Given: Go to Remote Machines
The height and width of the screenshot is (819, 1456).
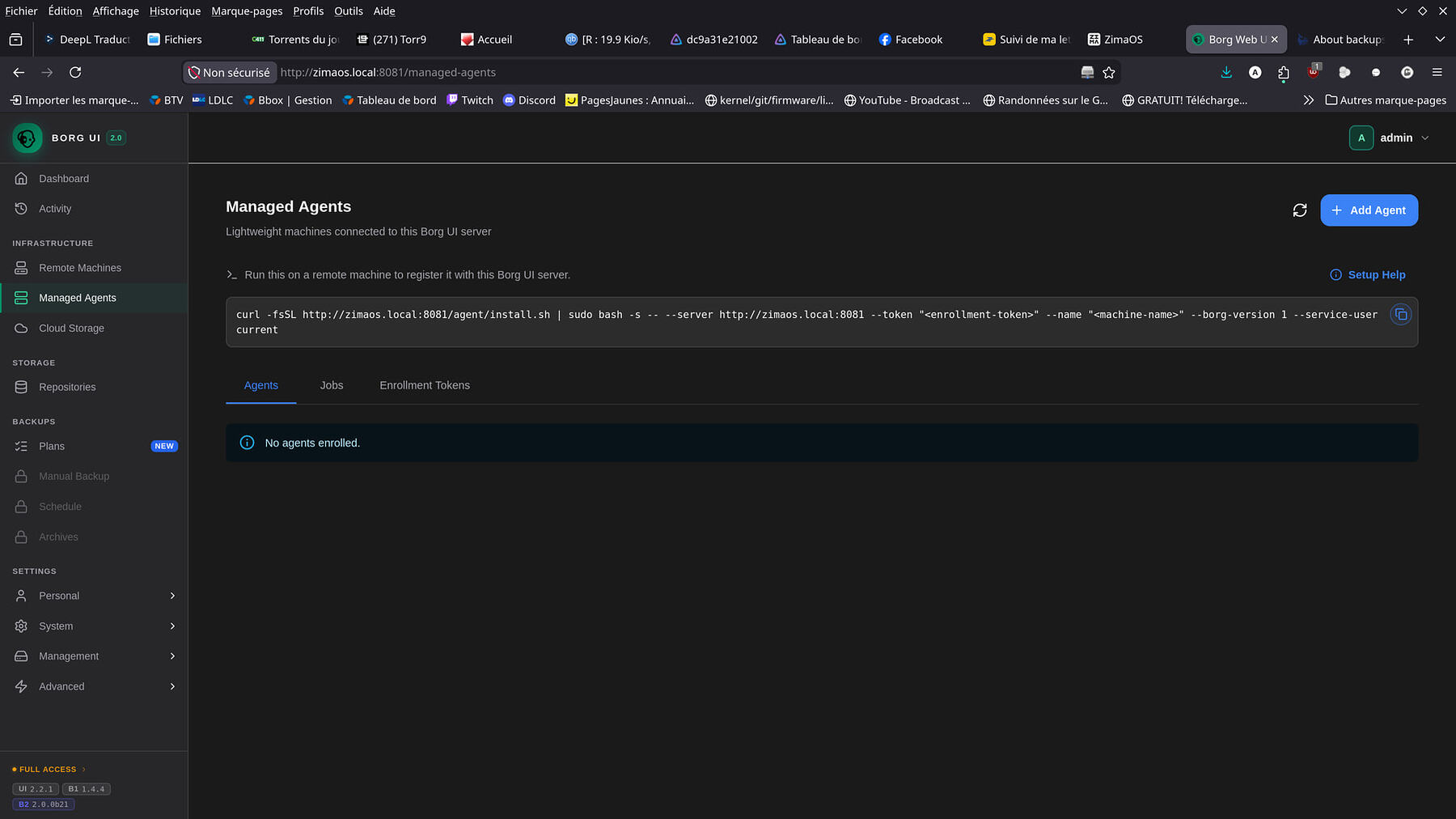Looking at the screenshot, I should click(x=94, y=268).
